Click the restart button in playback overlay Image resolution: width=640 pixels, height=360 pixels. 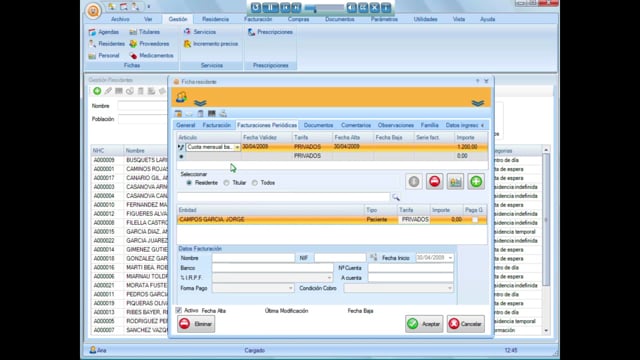click(x=256, y=7)
